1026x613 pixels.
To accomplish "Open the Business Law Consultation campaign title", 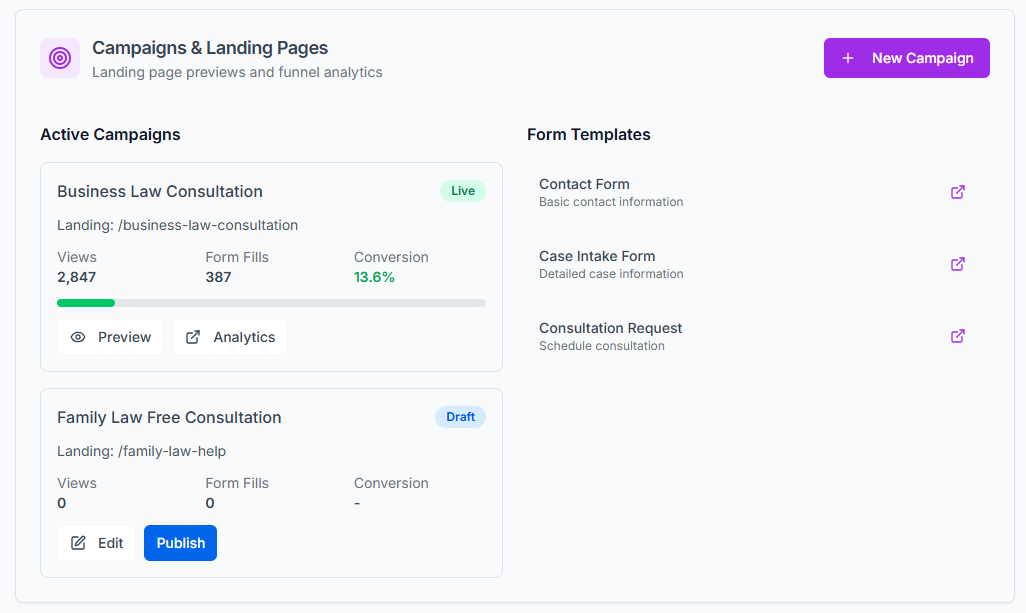I will [x=160, y=191].
